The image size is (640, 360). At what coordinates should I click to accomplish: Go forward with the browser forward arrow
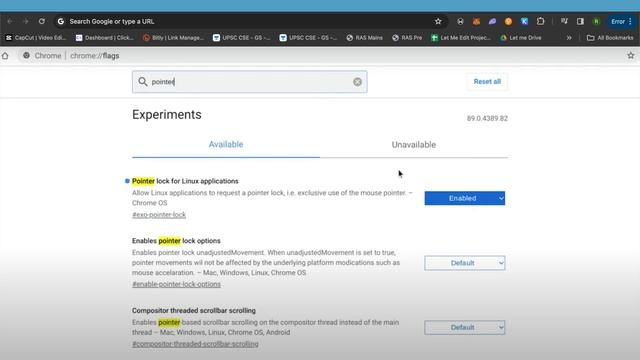click(25, 21)
